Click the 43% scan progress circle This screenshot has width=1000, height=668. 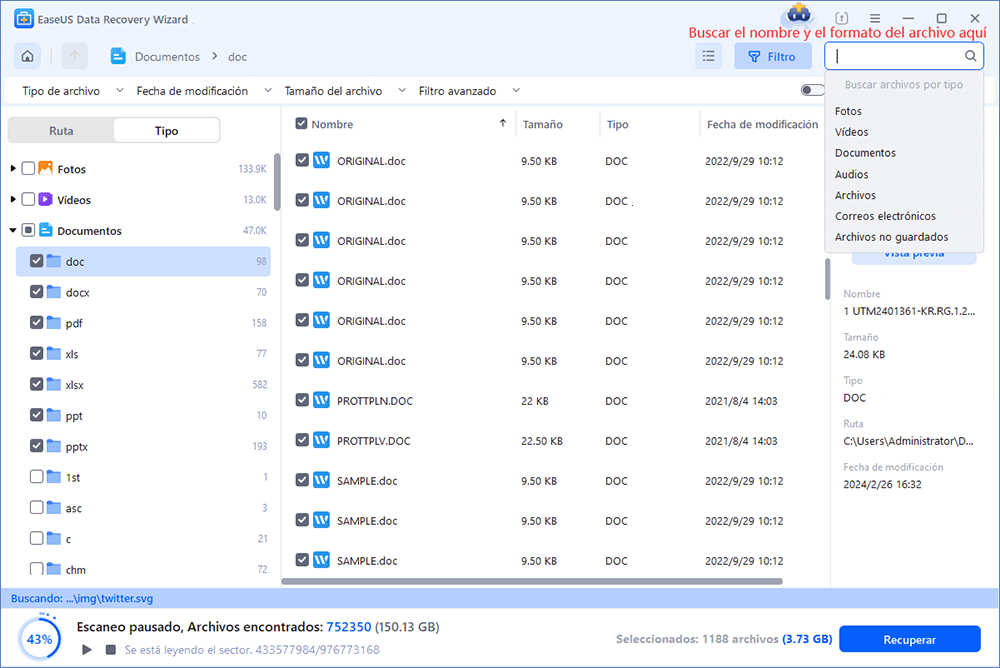[40, 639]
